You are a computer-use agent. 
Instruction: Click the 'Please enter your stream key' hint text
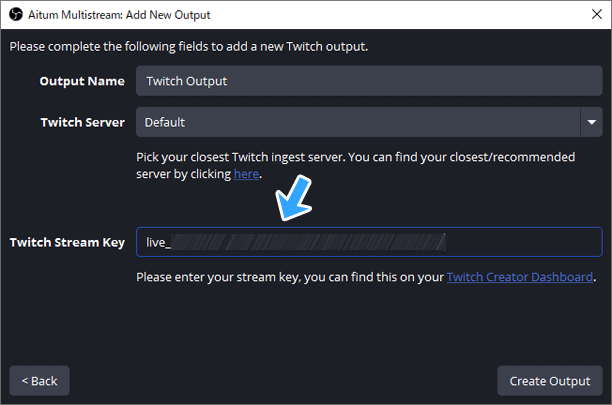click(366, 277)
